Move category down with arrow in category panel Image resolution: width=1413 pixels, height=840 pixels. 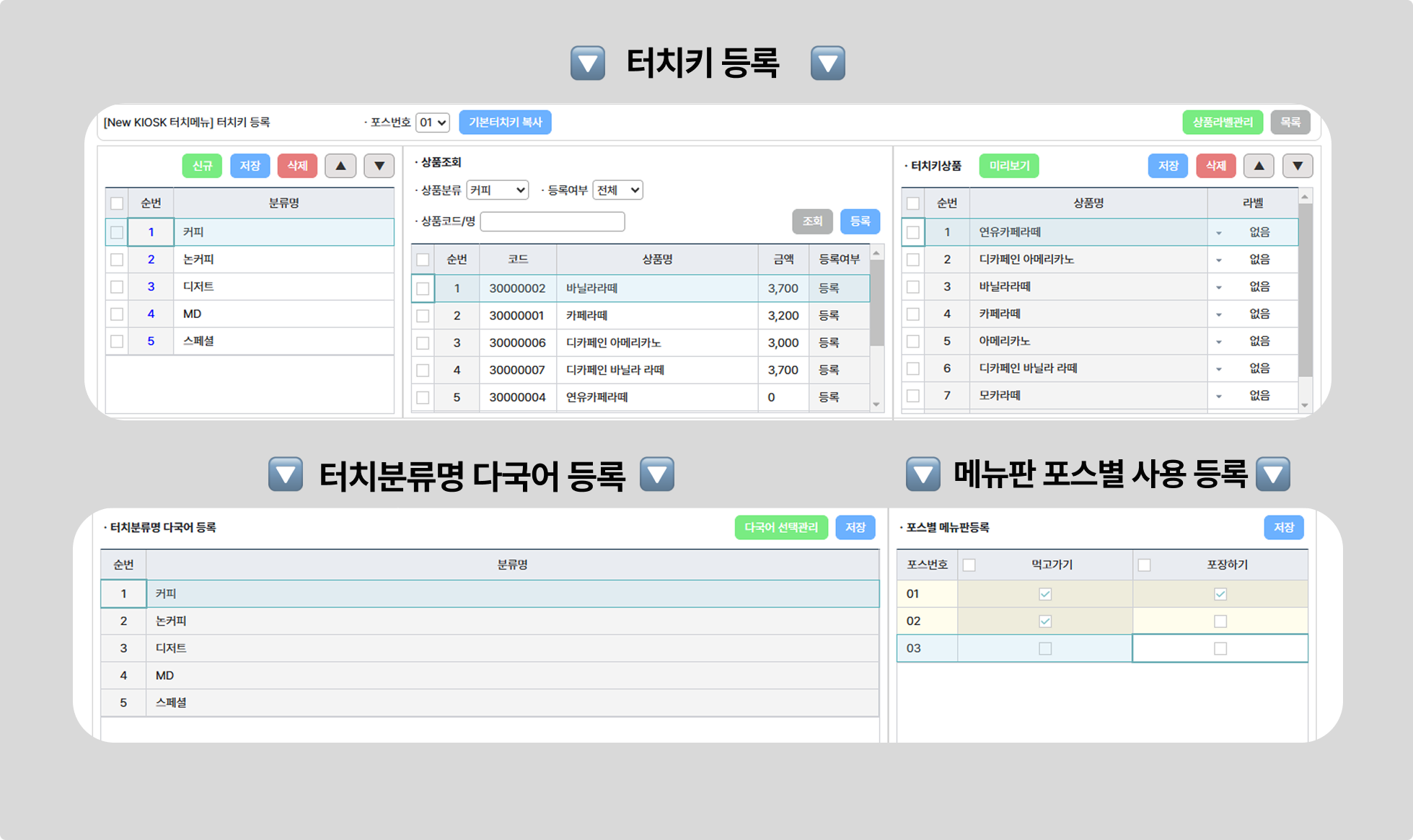pos(379,166)
